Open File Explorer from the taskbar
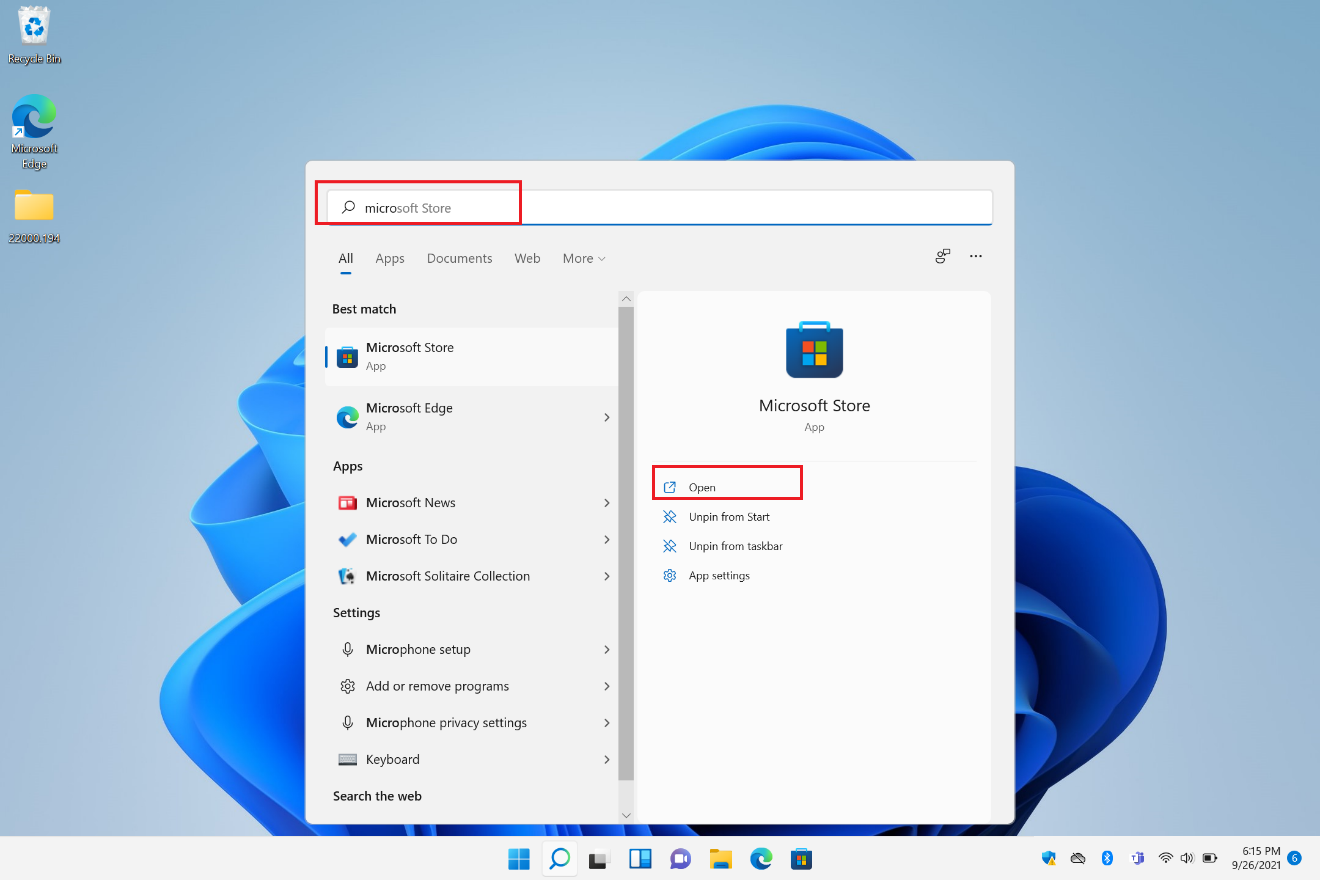Screen dimensions: 1320x880 [721, 858]
